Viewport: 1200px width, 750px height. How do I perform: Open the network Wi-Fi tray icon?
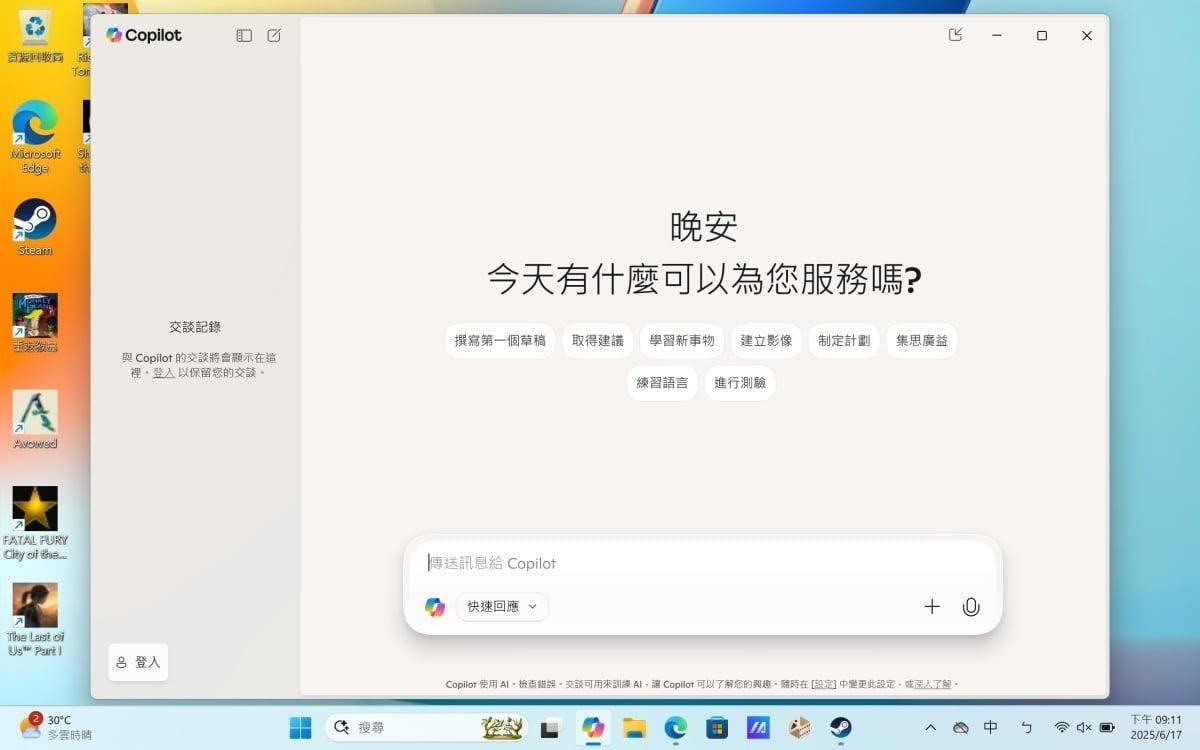(x=1062, y=728)
